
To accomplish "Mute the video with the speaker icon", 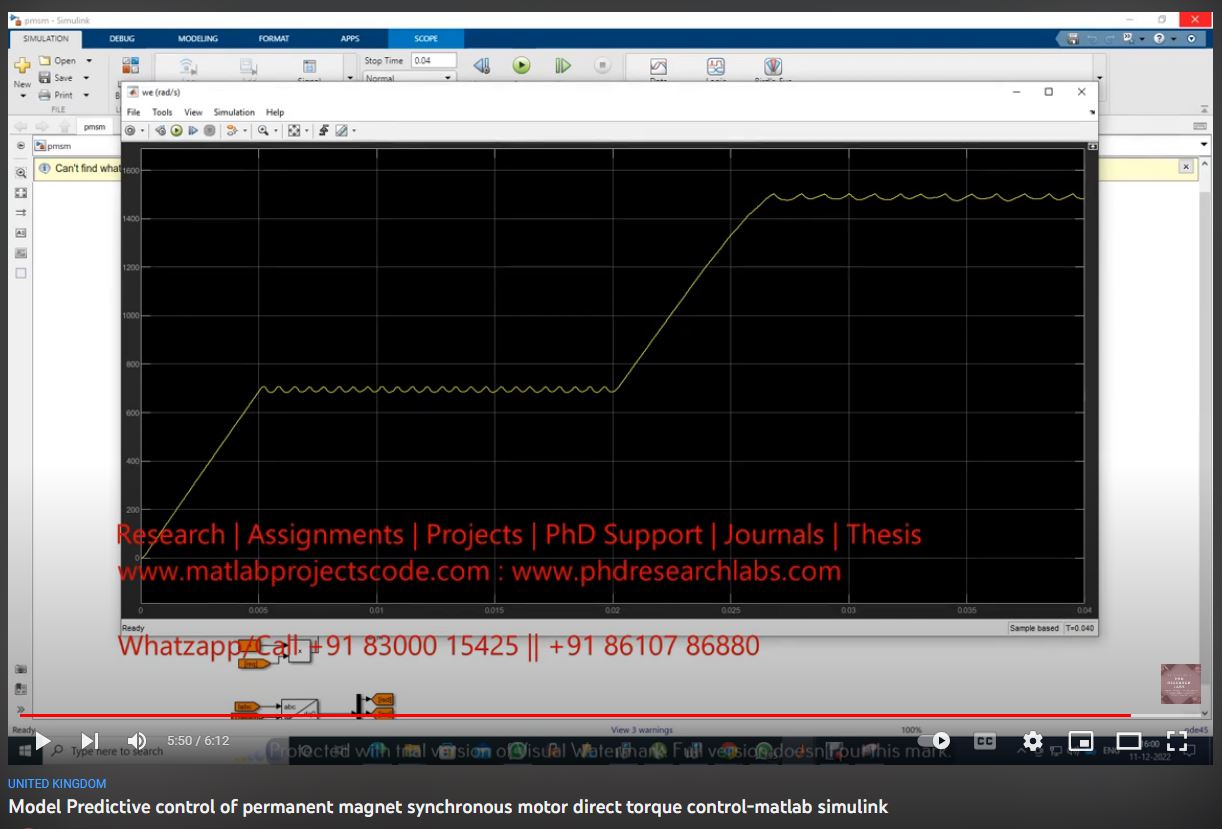I will pyautogui.click(x=137, y=741).
